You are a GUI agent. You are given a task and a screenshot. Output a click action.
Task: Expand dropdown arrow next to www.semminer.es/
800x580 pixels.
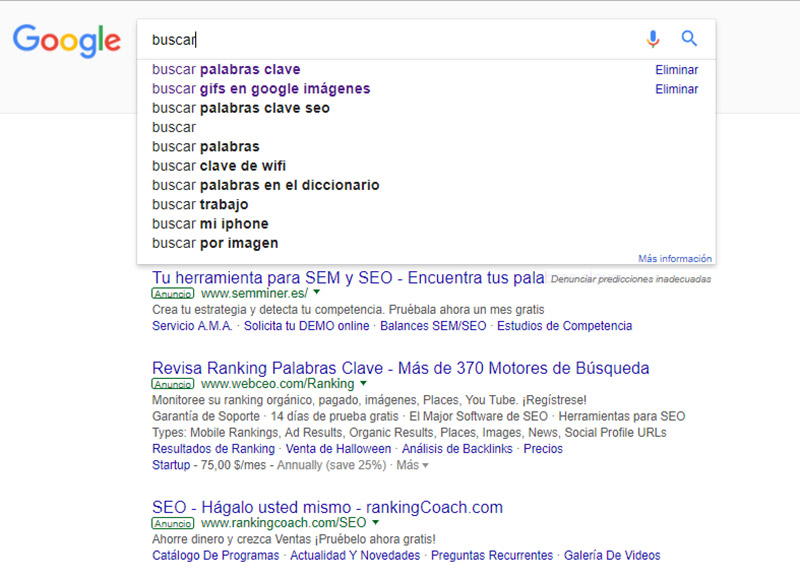pyautogui.click(x=317, y=292)
